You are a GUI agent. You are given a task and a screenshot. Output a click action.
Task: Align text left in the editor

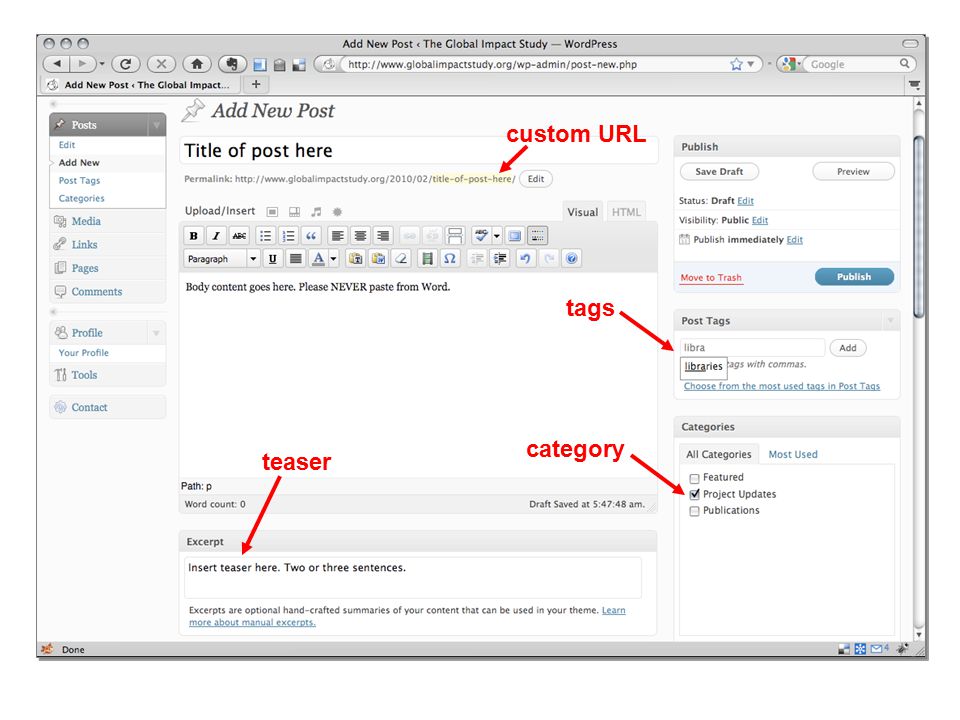[x=337, y=236]
